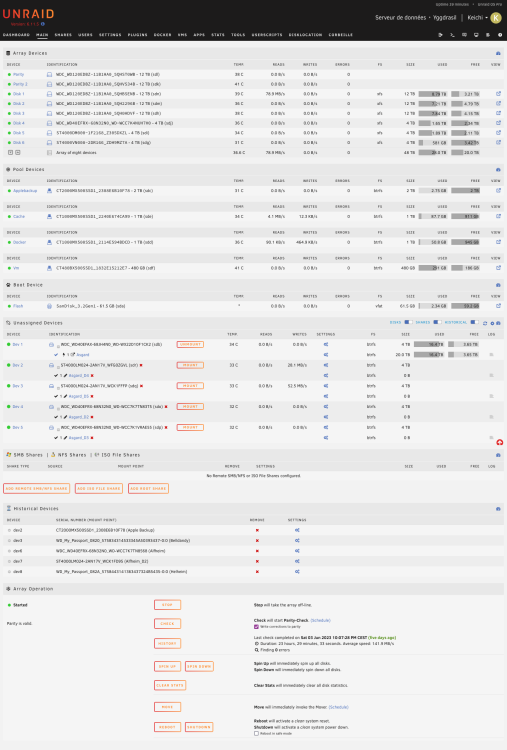Screen dimensions: 507x750
Task: Open help icon in top toolbar
Action: tap(500, 35)
